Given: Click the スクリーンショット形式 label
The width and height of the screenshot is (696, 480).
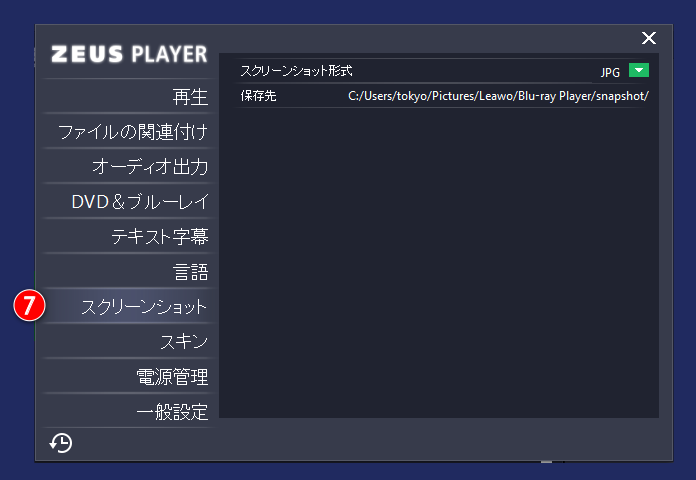Looking at the screenshot, I should pos(296,71).
